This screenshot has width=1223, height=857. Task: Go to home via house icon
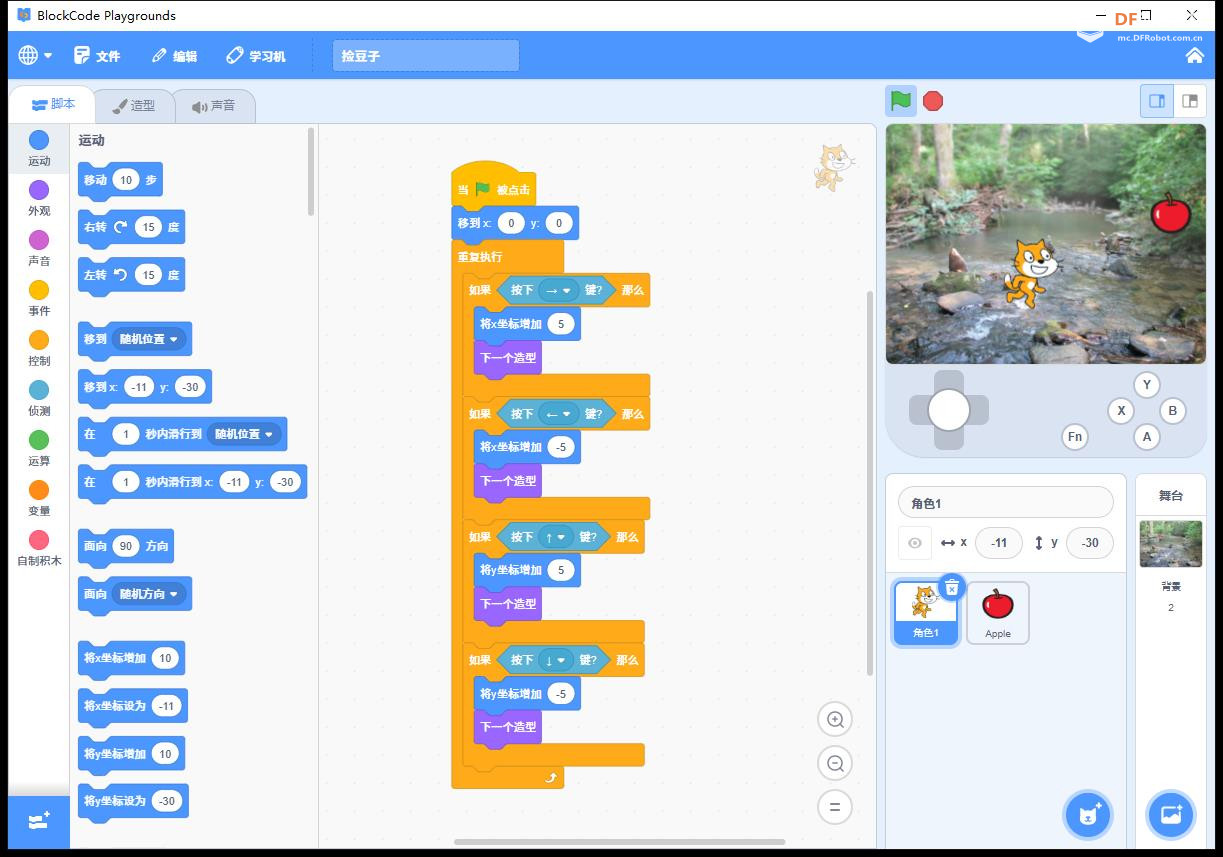[1194, 56]
